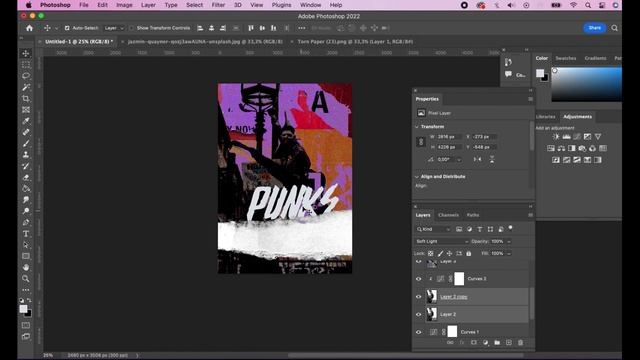
Task: Select the Eraser tool
Action: (x=26, y=177)
